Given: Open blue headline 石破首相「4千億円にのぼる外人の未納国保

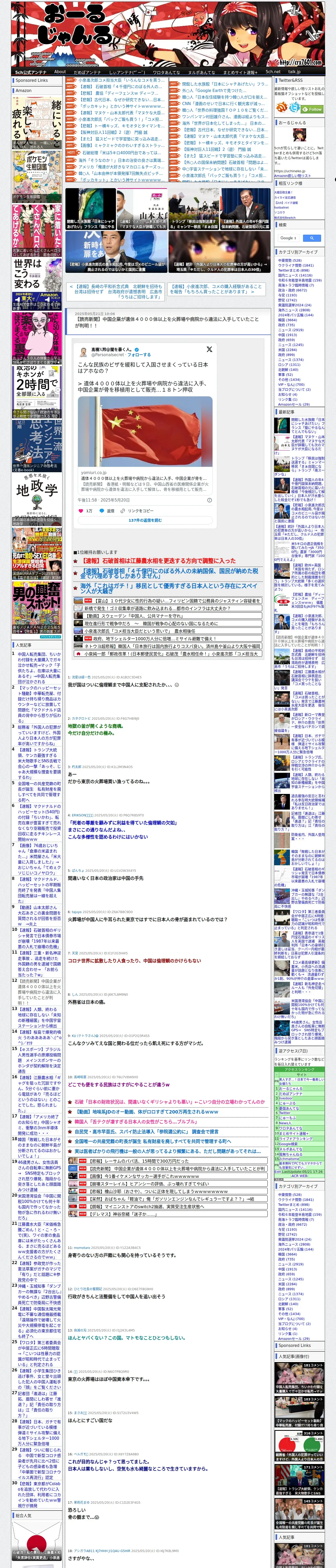Looking at the screenshot, I should (x=170, y=573).
